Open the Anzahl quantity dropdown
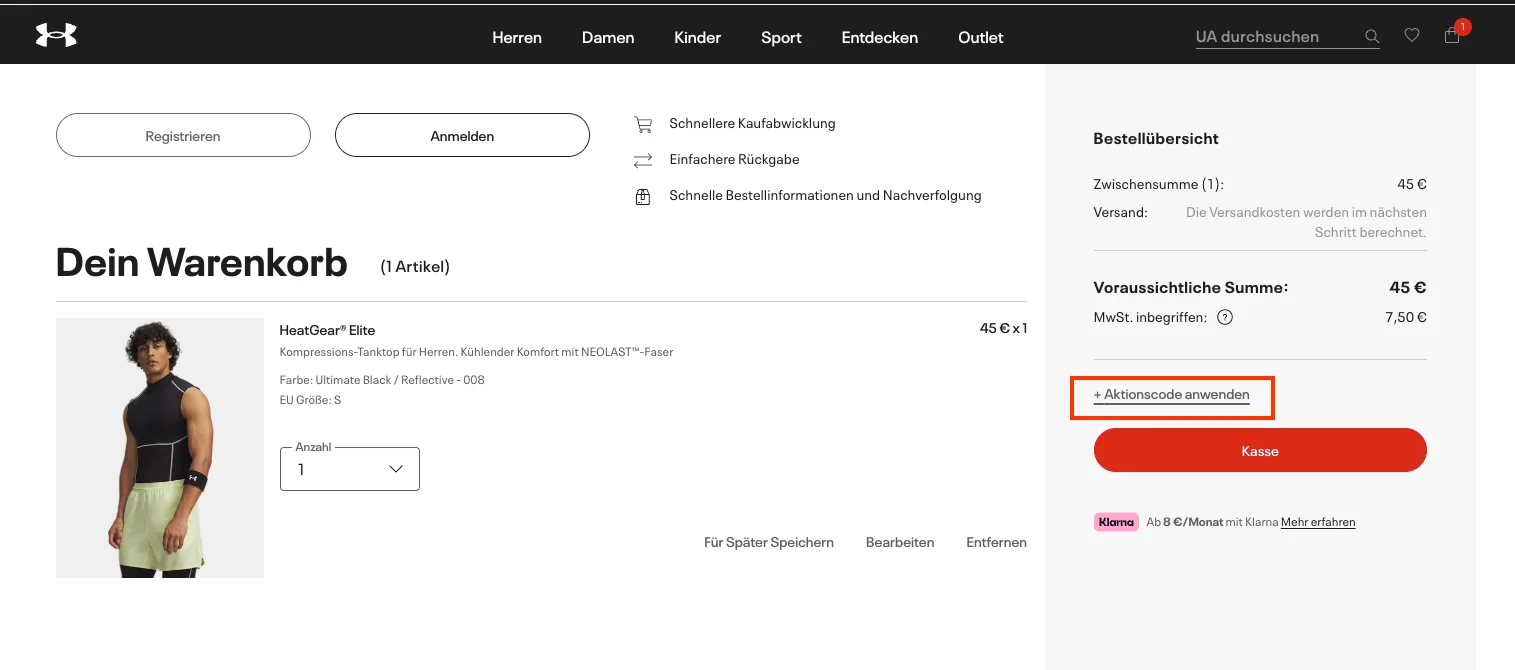Viewport: 1515px width, 670px height. tap(350, 469)
